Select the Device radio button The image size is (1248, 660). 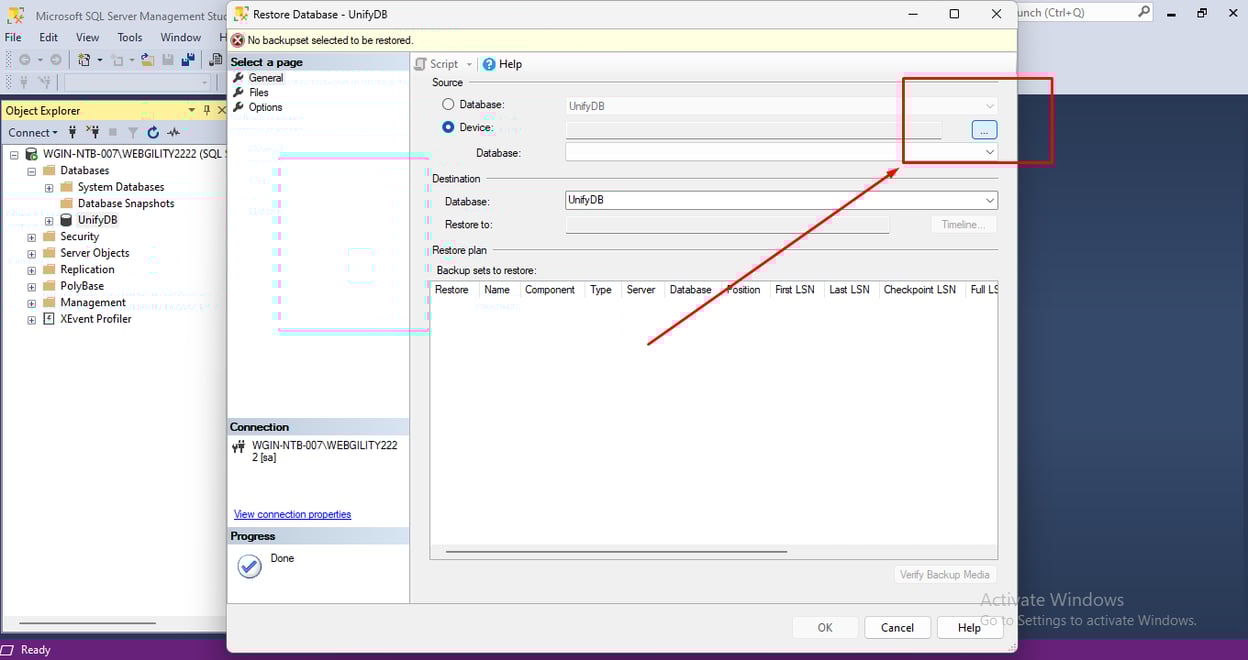[x=448, y=128]
